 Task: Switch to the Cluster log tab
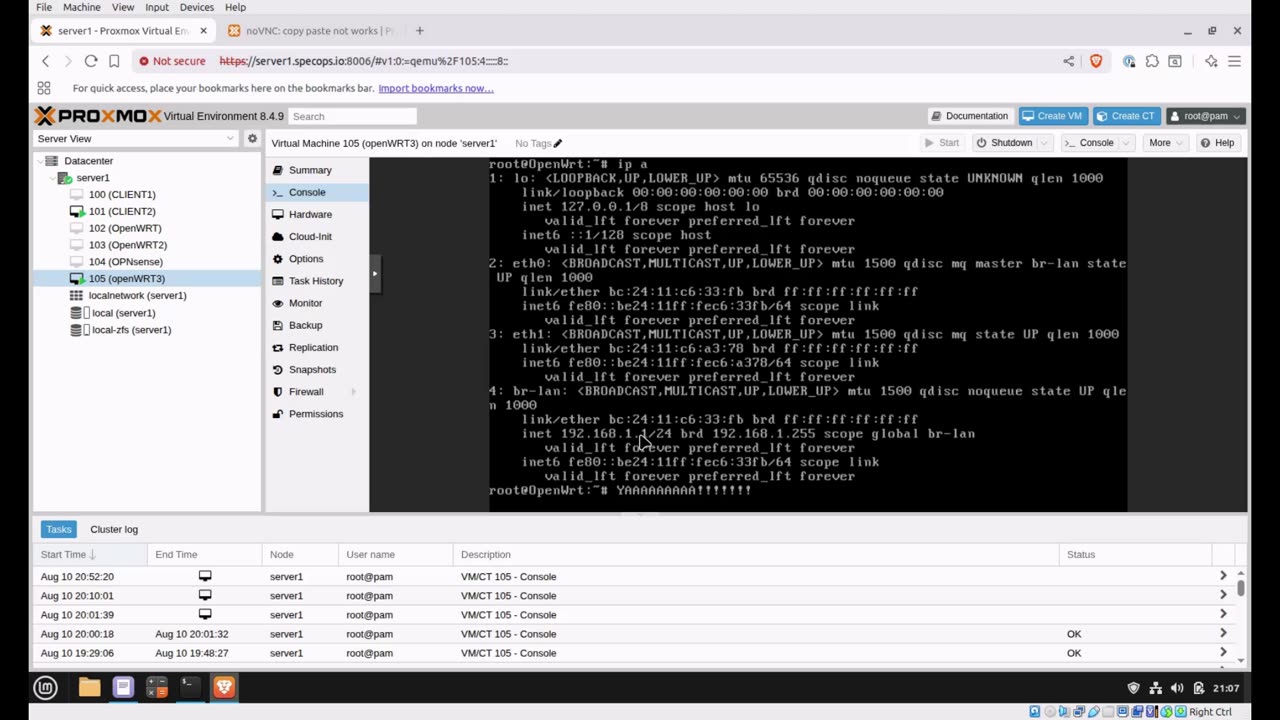click(x=114, y=529)
